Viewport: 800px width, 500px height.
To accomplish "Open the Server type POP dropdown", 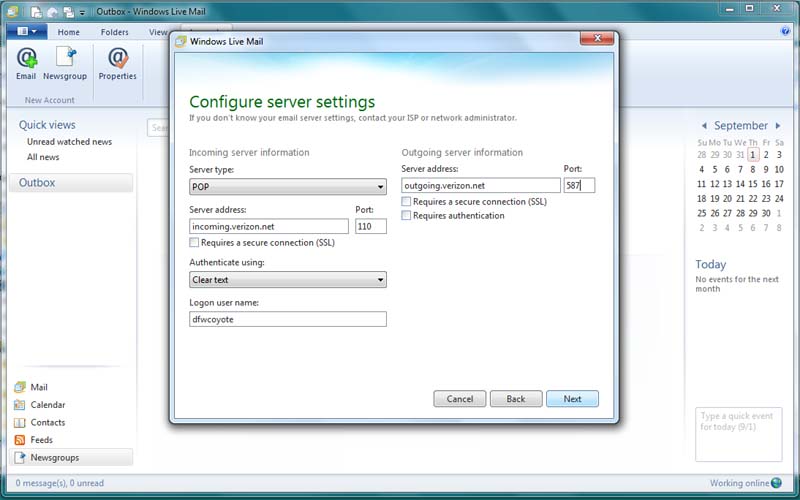I will 288,187.
